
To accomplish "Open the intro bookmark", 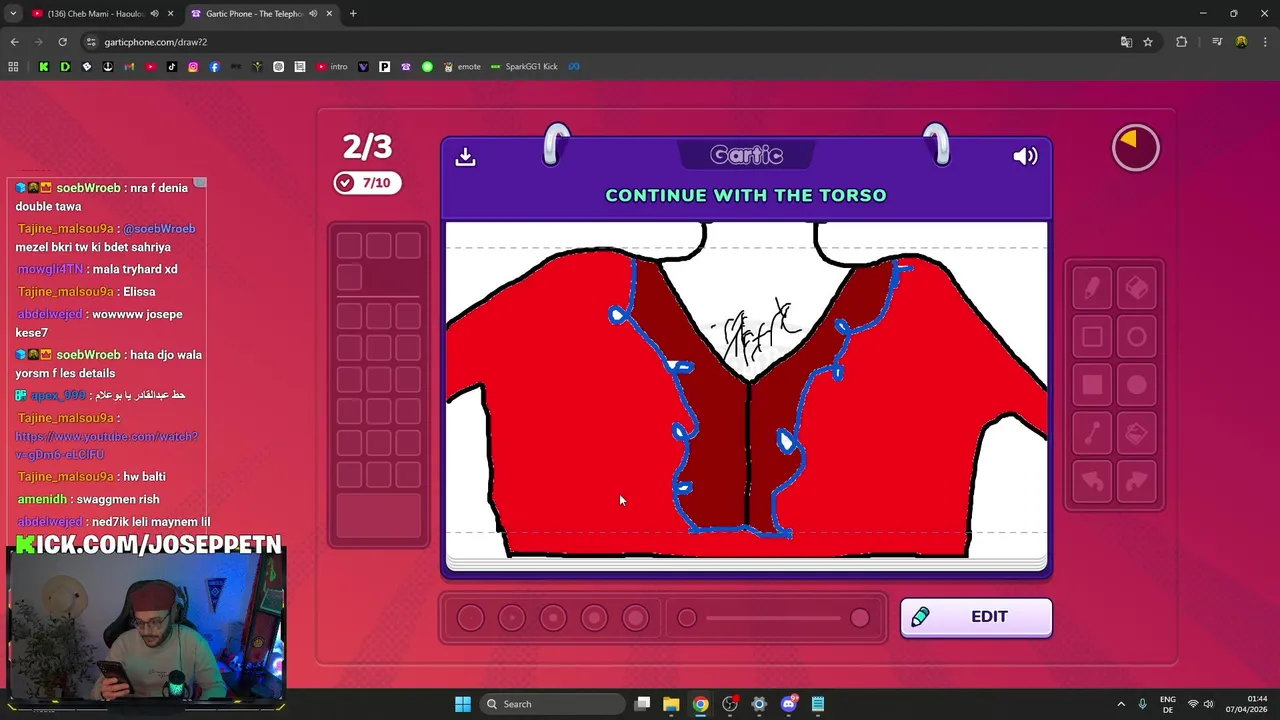I will [x=332, y=67].
